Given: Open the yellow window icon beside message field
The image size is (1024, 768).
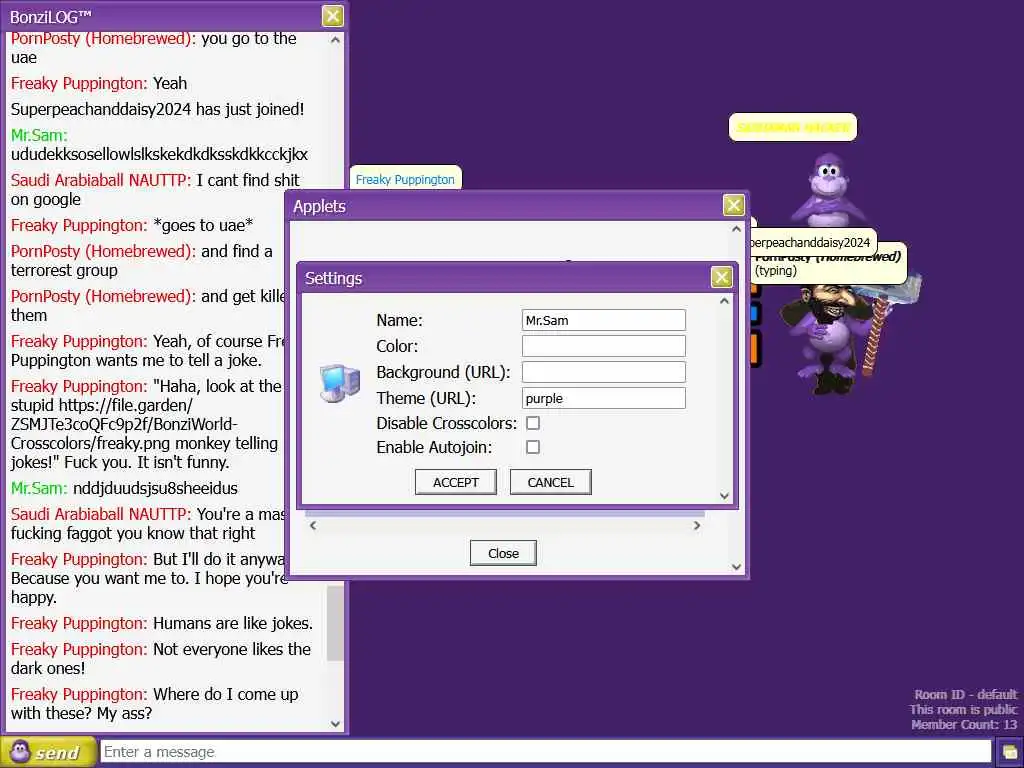Looking at the screenshot, I should point(1010,753).
